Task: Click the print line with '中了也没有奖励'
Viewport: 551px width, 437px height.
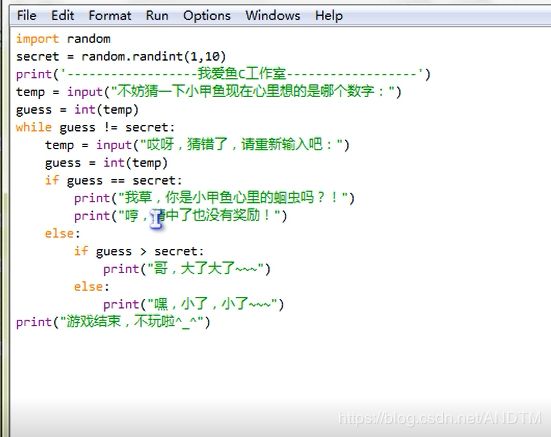Action: pyautogui.click(x=181, y=215)
